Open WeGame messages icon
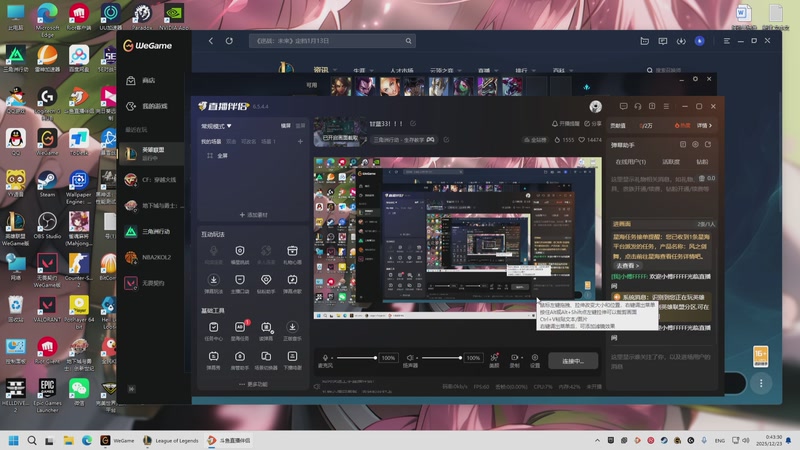 pos(663,41)
